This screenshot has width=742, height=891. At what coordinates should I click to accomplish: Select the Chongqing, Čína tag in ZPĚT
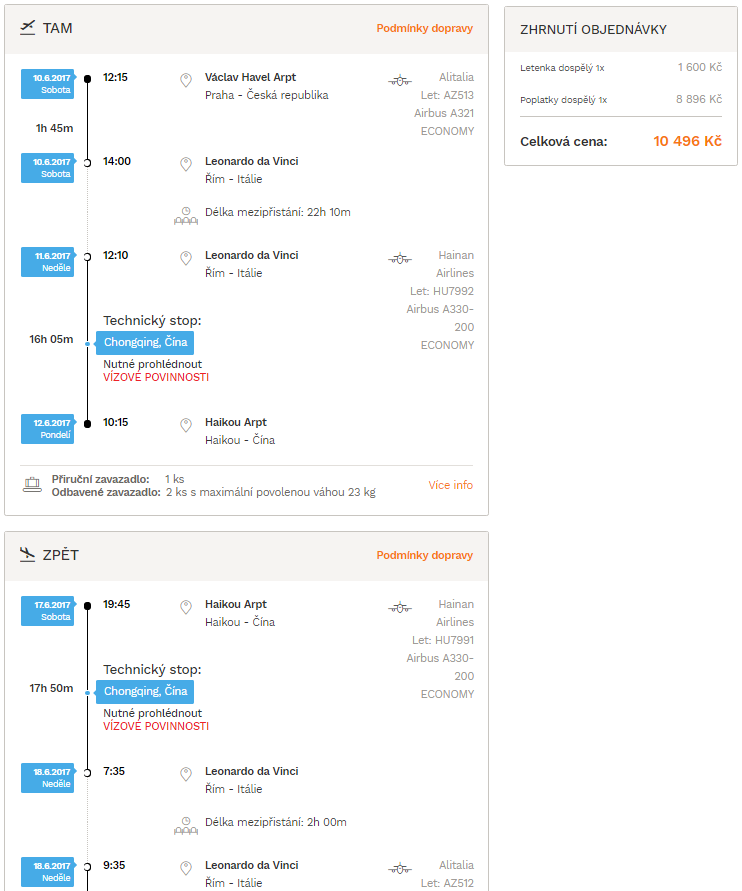click(x=145, y=692)
